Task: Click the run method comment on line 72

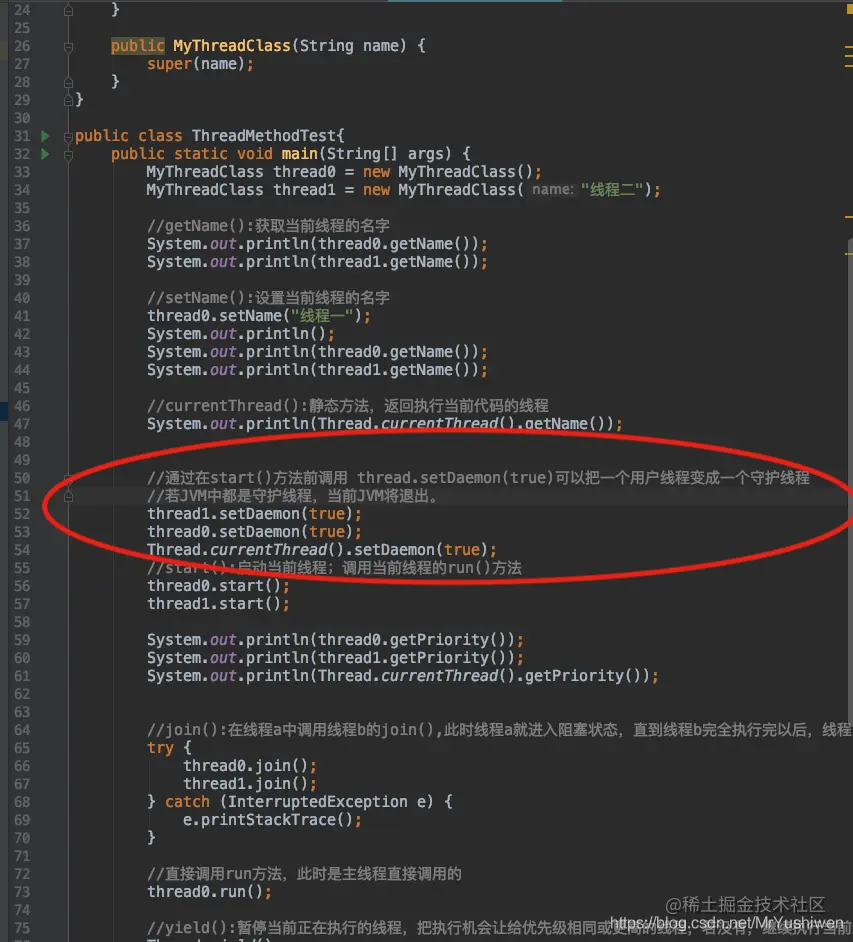Action: pos(304,874)
